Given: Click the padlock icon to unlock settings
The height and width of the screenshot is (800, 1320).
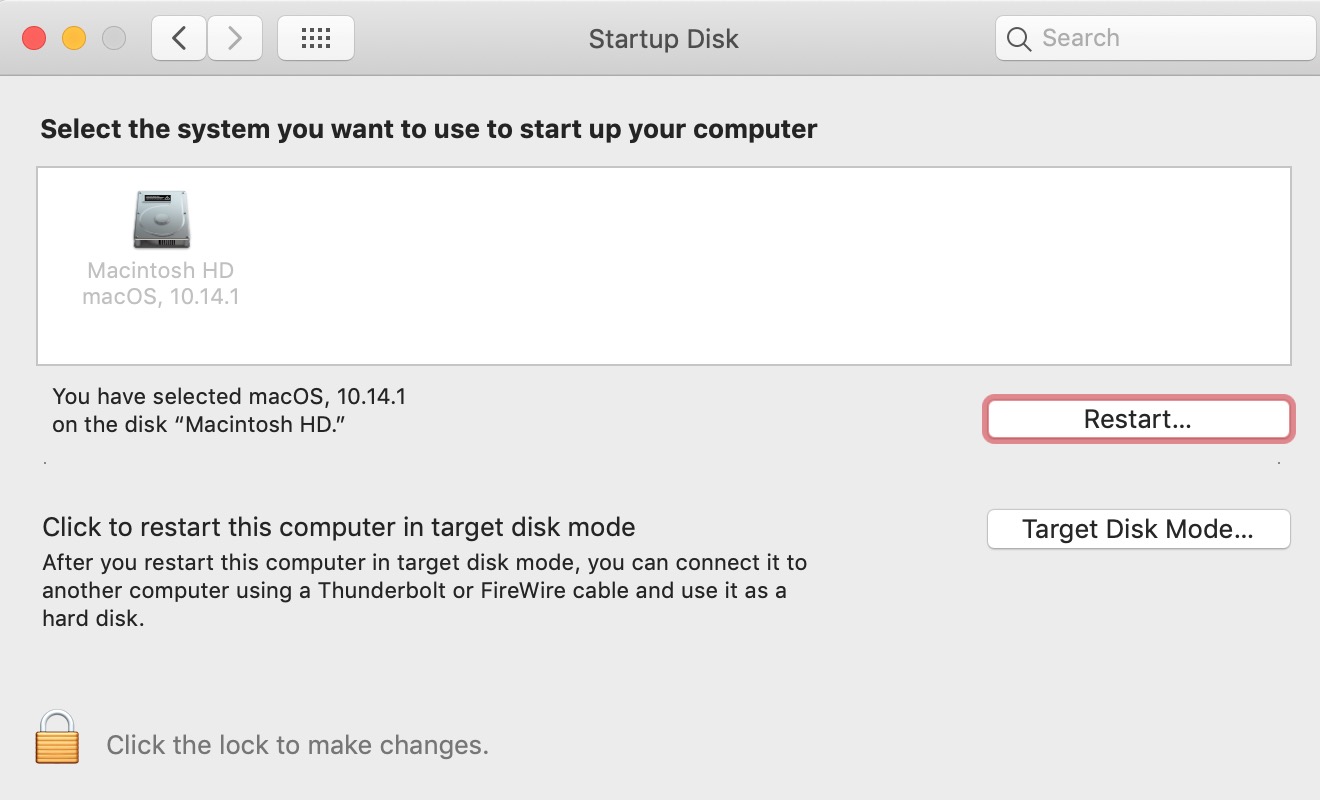Looking at the screenshot, I should coord(57,737).
